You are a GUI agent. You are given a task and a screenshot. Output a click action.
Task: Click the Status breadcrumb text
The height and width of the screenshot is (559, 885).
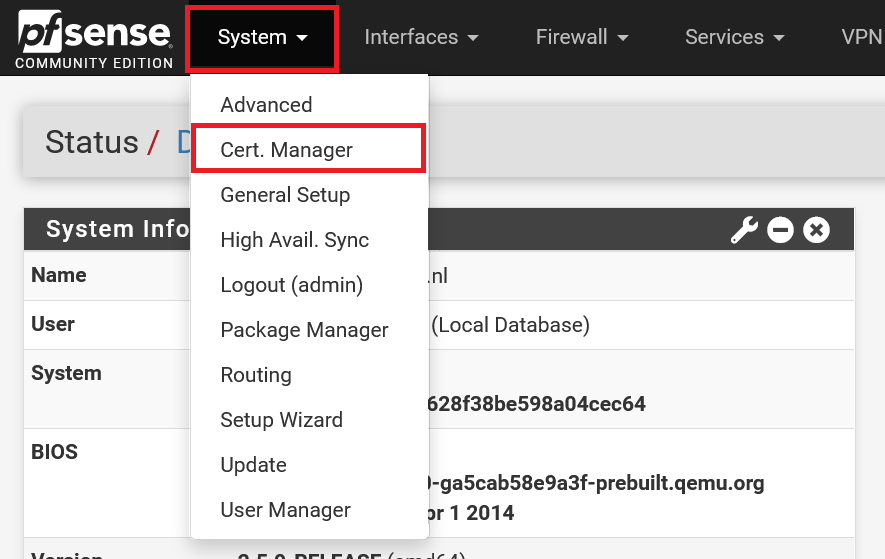(91, 143)
